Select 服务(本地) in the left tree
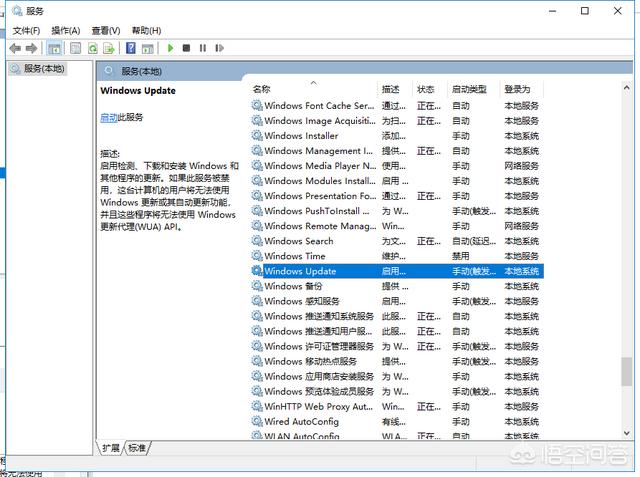Image resolution: width=640 pixels, height=477 pixels. (38, 69)
